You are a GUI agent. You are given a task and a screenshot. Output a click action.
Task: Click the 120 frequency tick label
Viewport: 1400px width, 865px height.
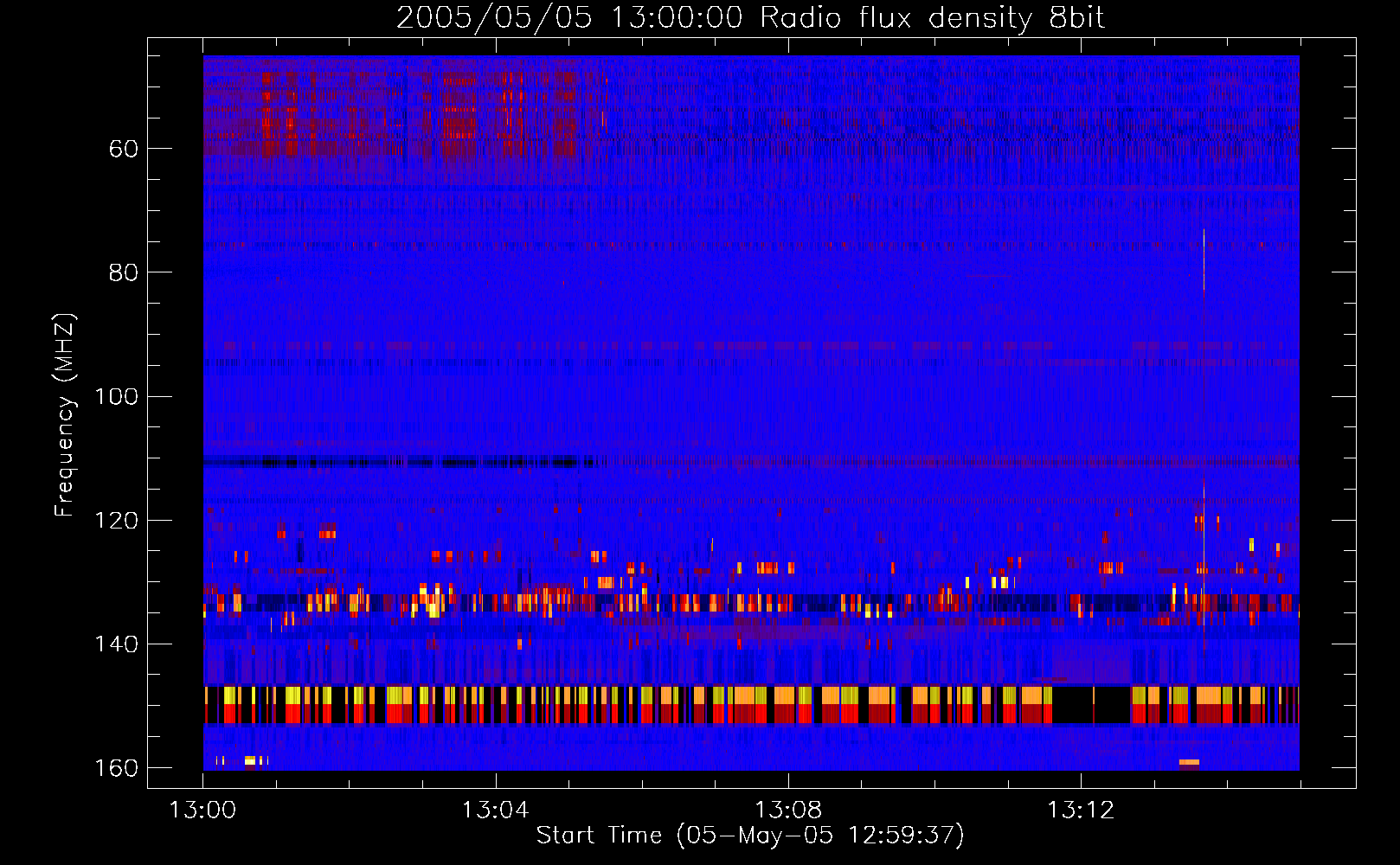[116, 520]
